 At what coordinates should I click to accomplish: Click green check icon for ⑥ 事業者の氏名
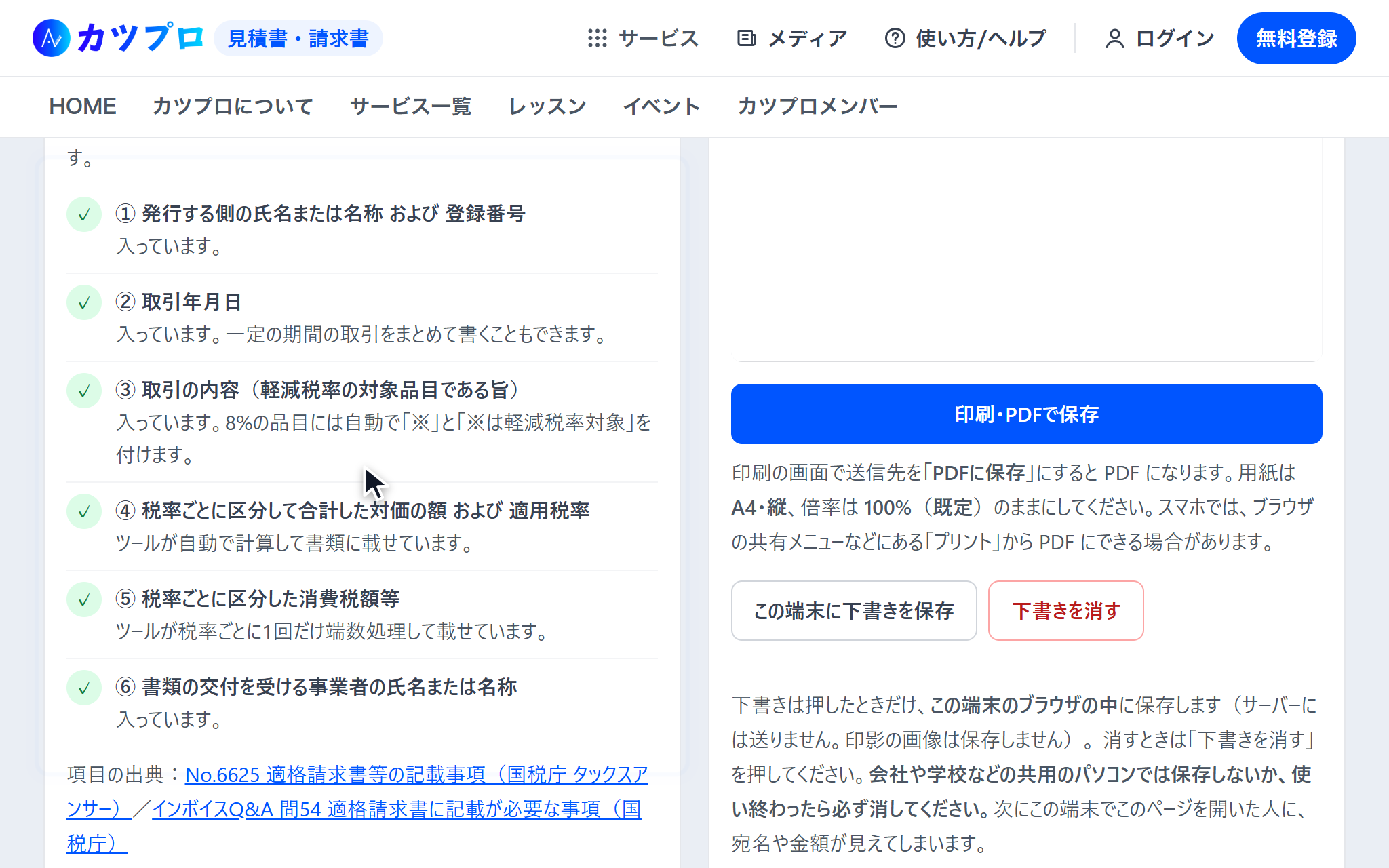point(84,688)
